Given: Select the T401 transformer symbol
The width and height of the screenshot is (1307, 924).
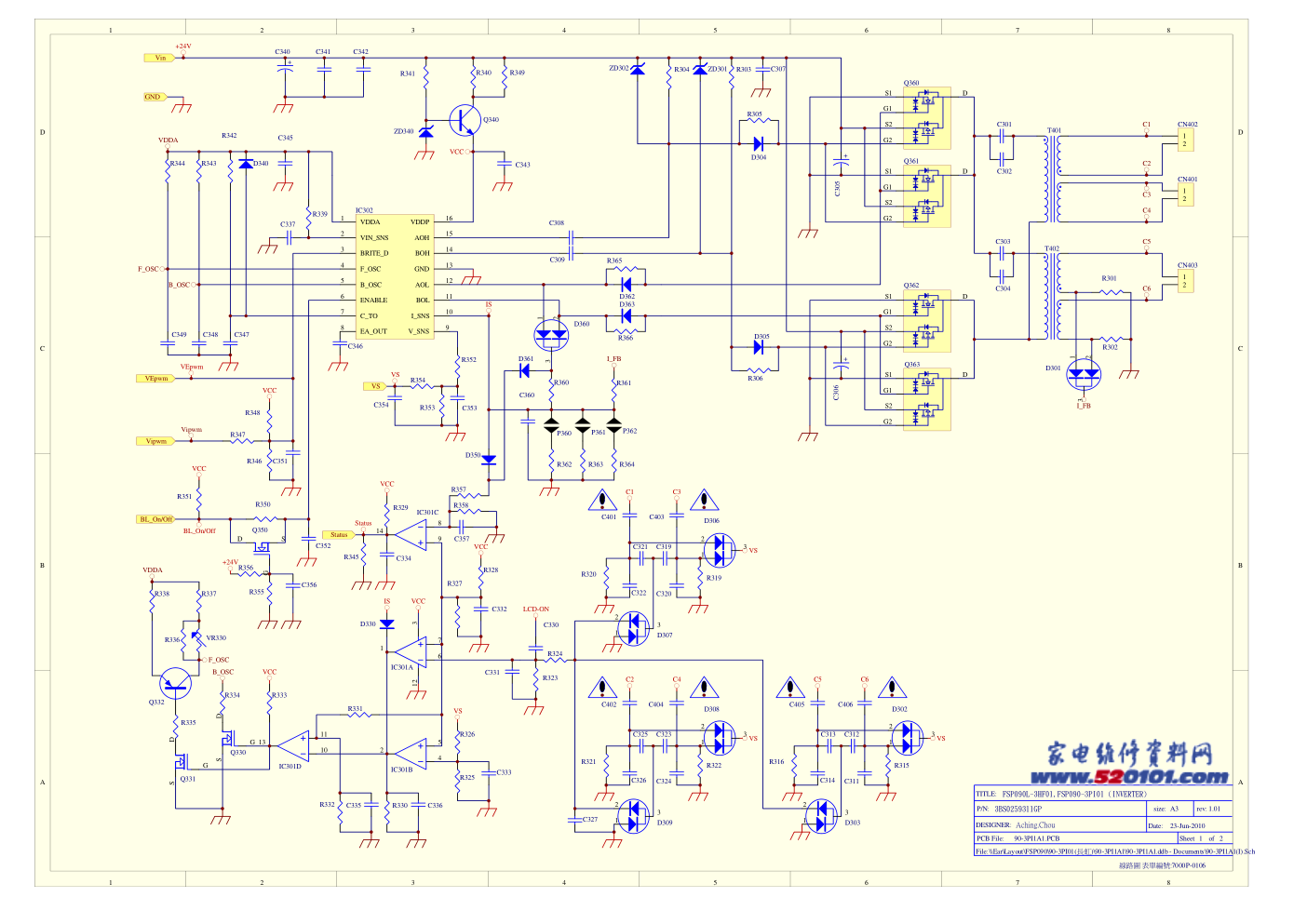Looking at the screenshot, I should 1053,179.
